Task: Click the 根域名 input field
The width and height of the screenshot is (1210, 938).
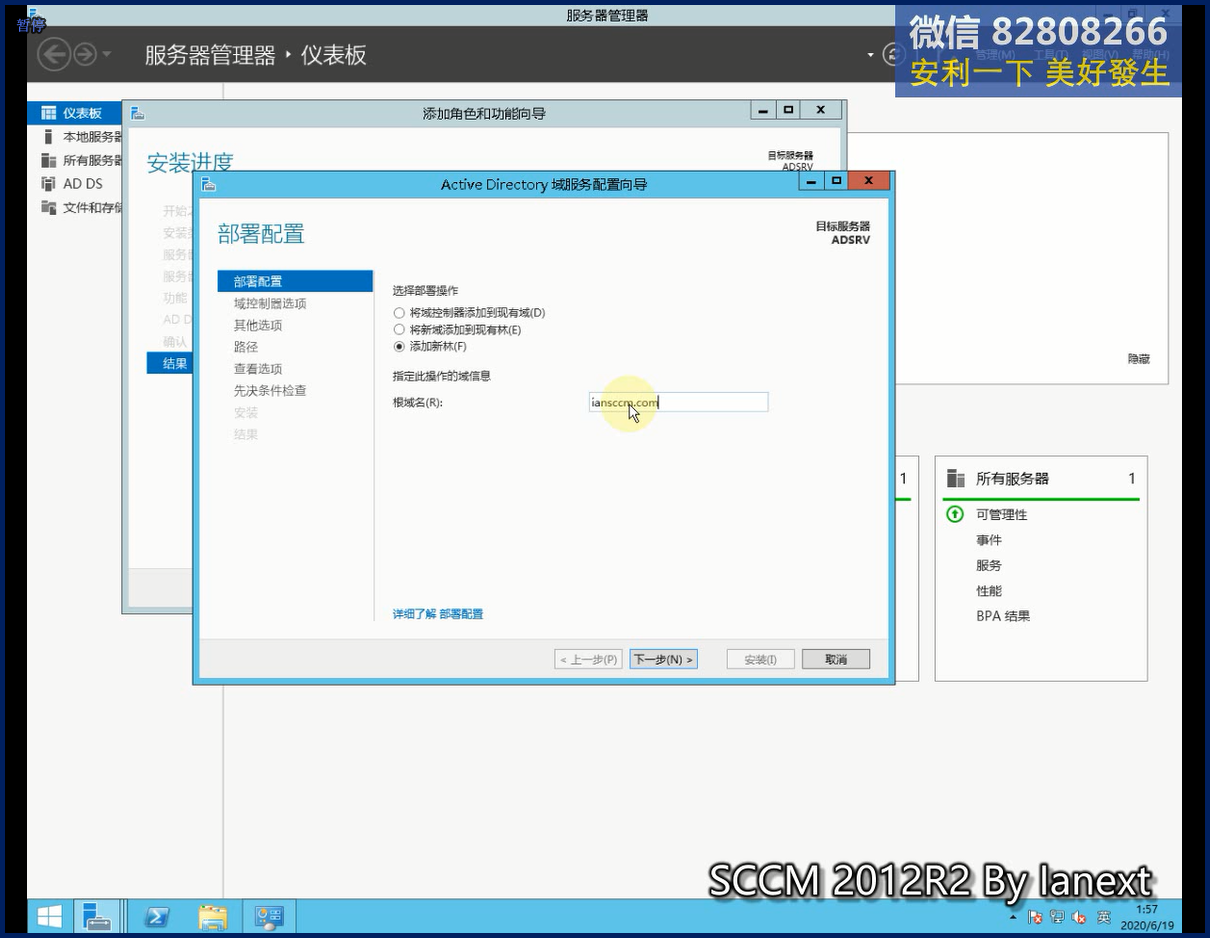Action: coord(679,402)
